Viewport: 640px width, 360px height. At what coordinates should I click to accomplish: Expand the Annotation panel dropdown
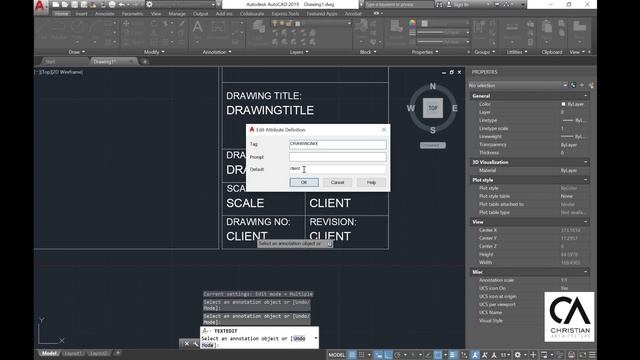pyautogui.click(x=217, y=52)
